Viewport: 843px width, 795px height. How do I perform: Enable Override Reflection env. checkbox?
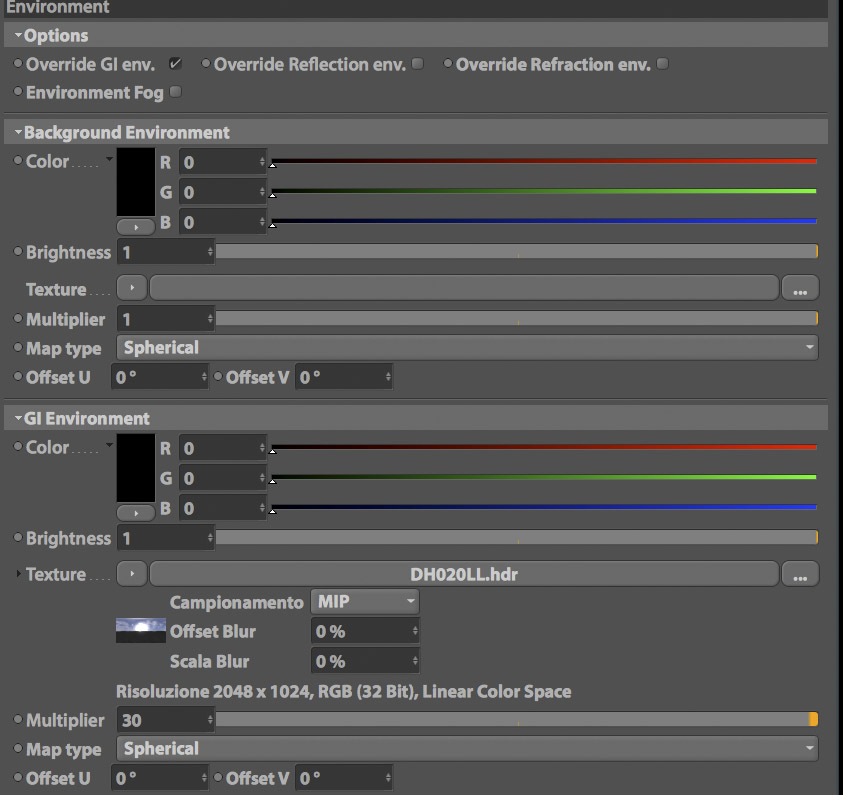tap(417, 64)
